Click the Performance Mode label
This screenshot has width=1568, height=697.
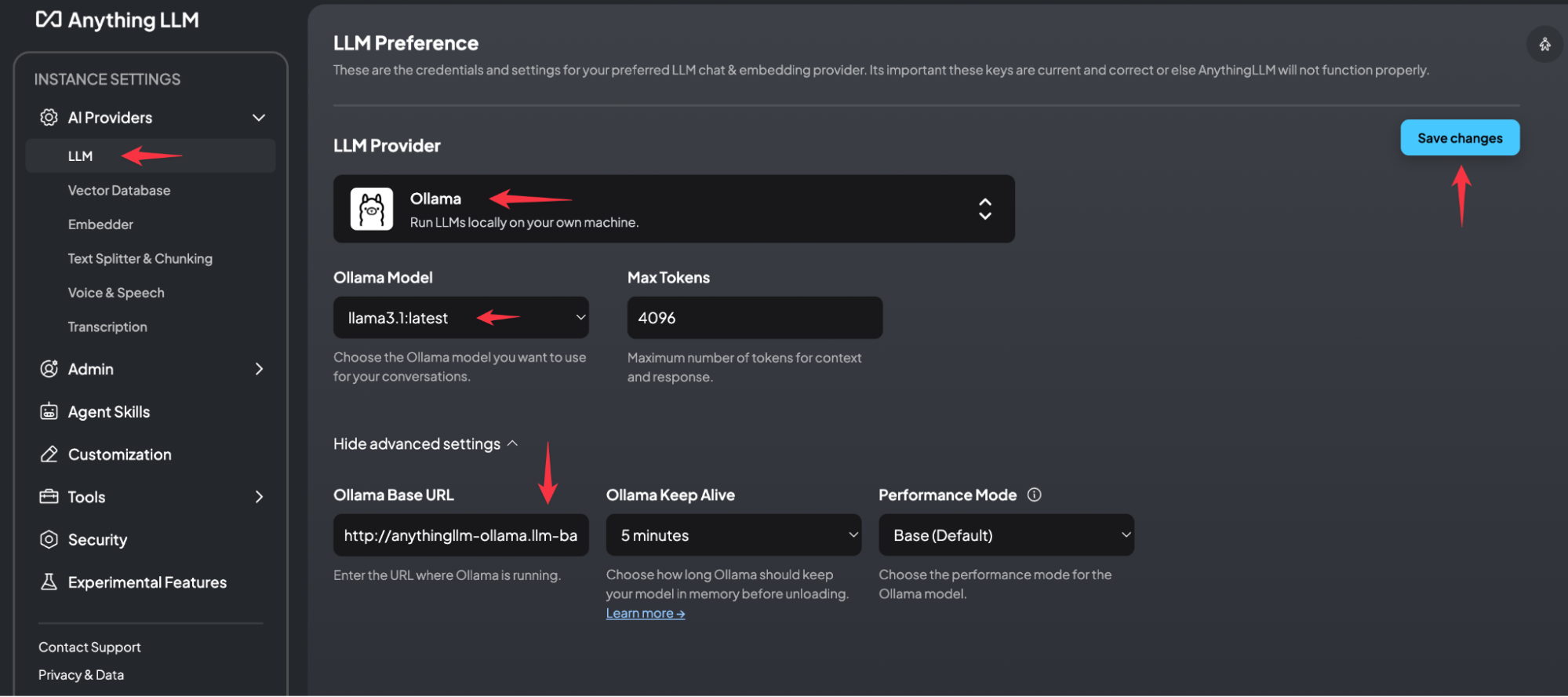948,495
